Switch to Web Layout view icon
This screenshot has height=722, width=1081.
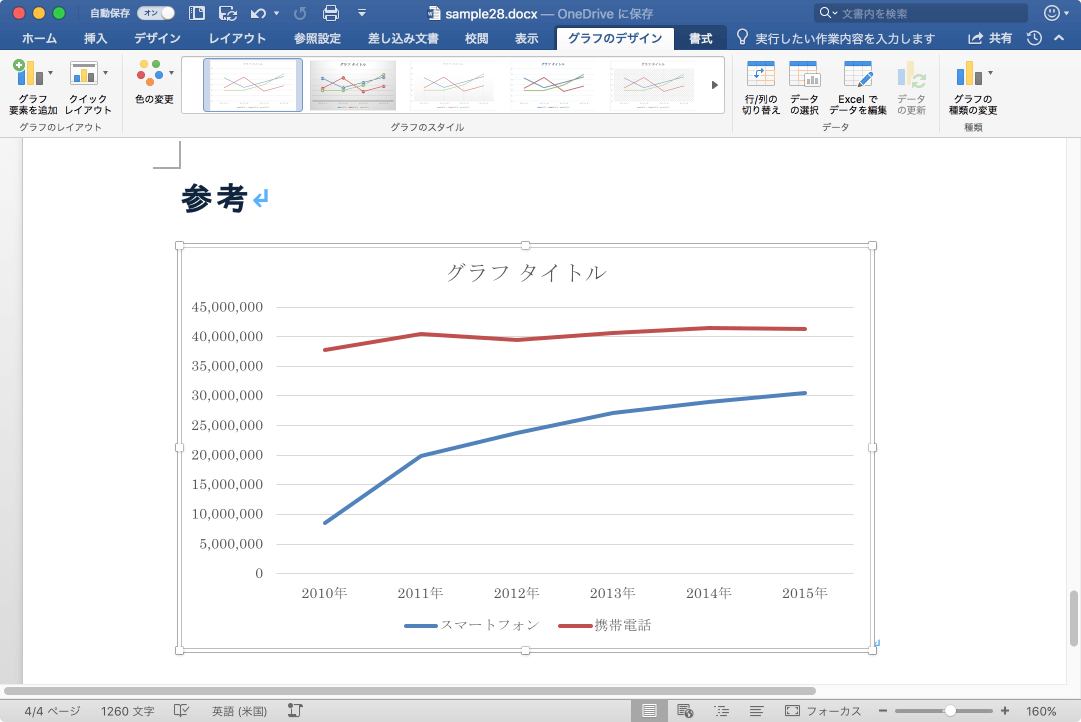click(x=685, y=710)
